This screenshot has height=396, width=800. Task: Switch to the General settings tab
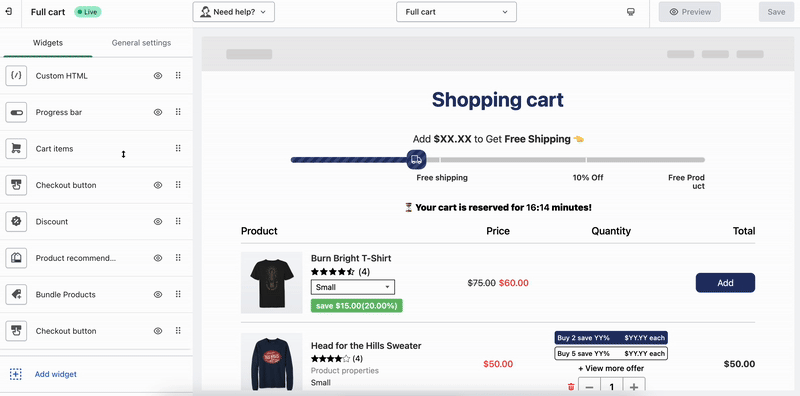(x=141, y=43)
